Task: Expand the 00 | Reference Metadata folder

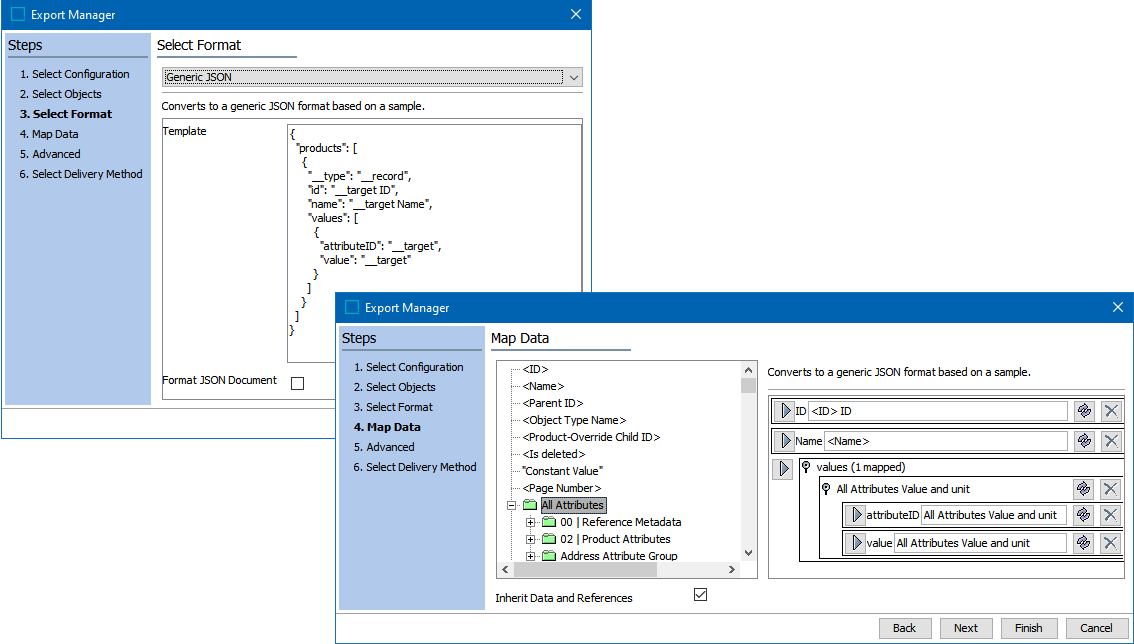Action: click(531, 523)
